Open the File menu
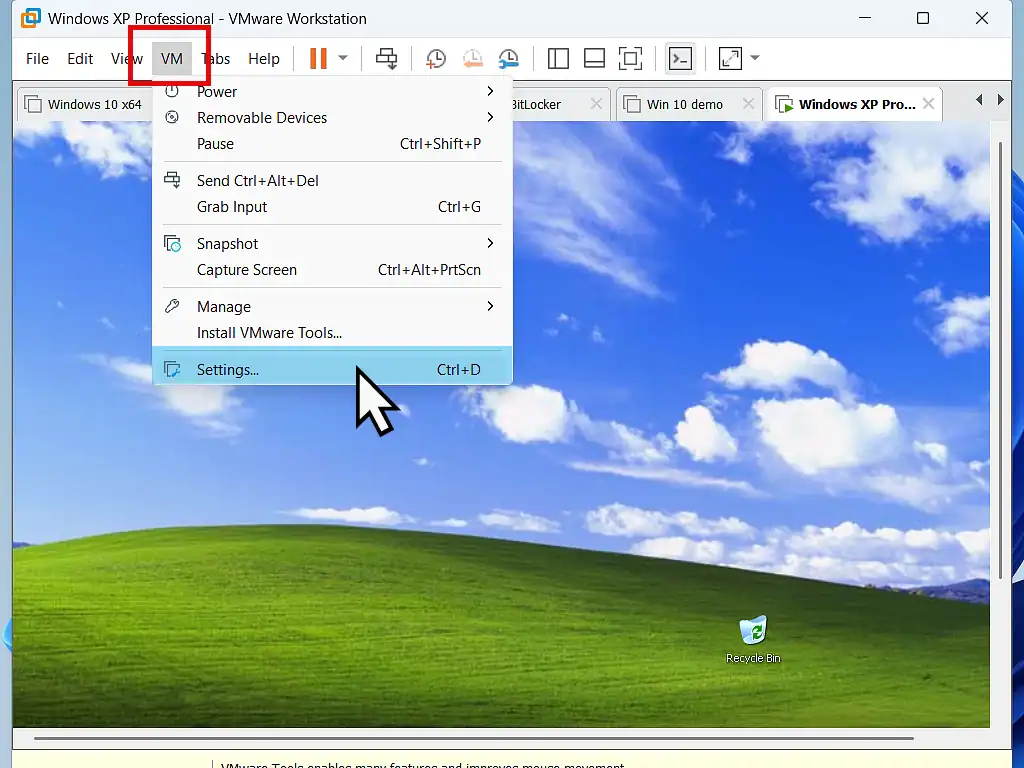This screenshot has height=768, width=1024. point(37,59)
